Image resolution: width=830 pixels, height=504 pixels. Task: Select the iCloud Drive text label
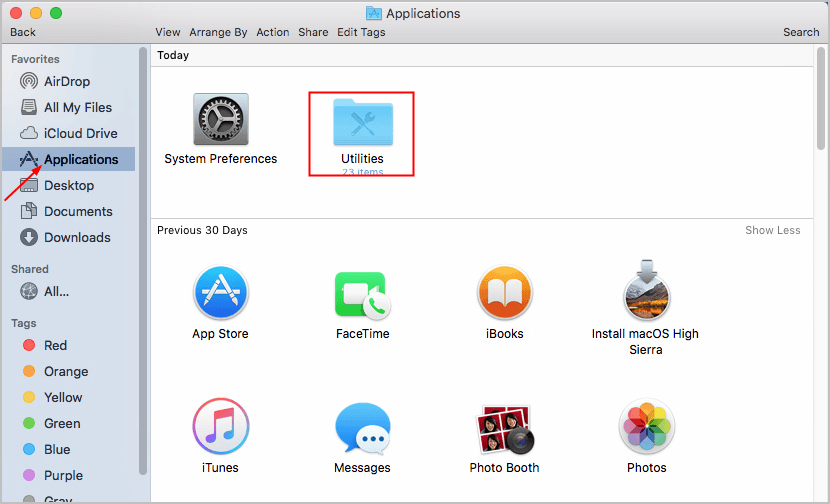(81, 133)
